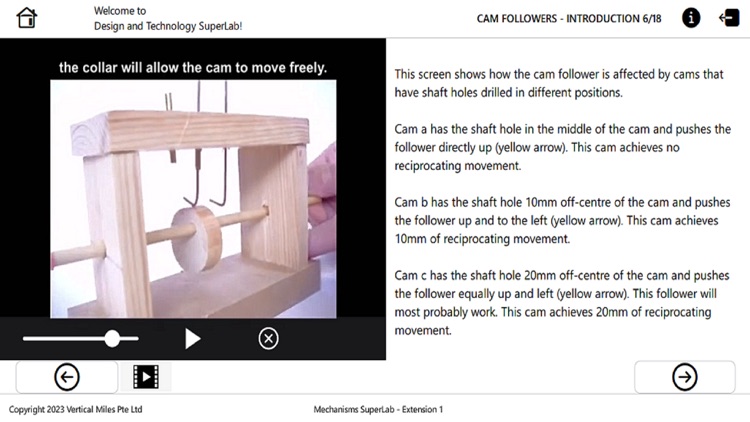Click 'Mechanisms SuperLab - Extension 1' footer

coord(378,410)
